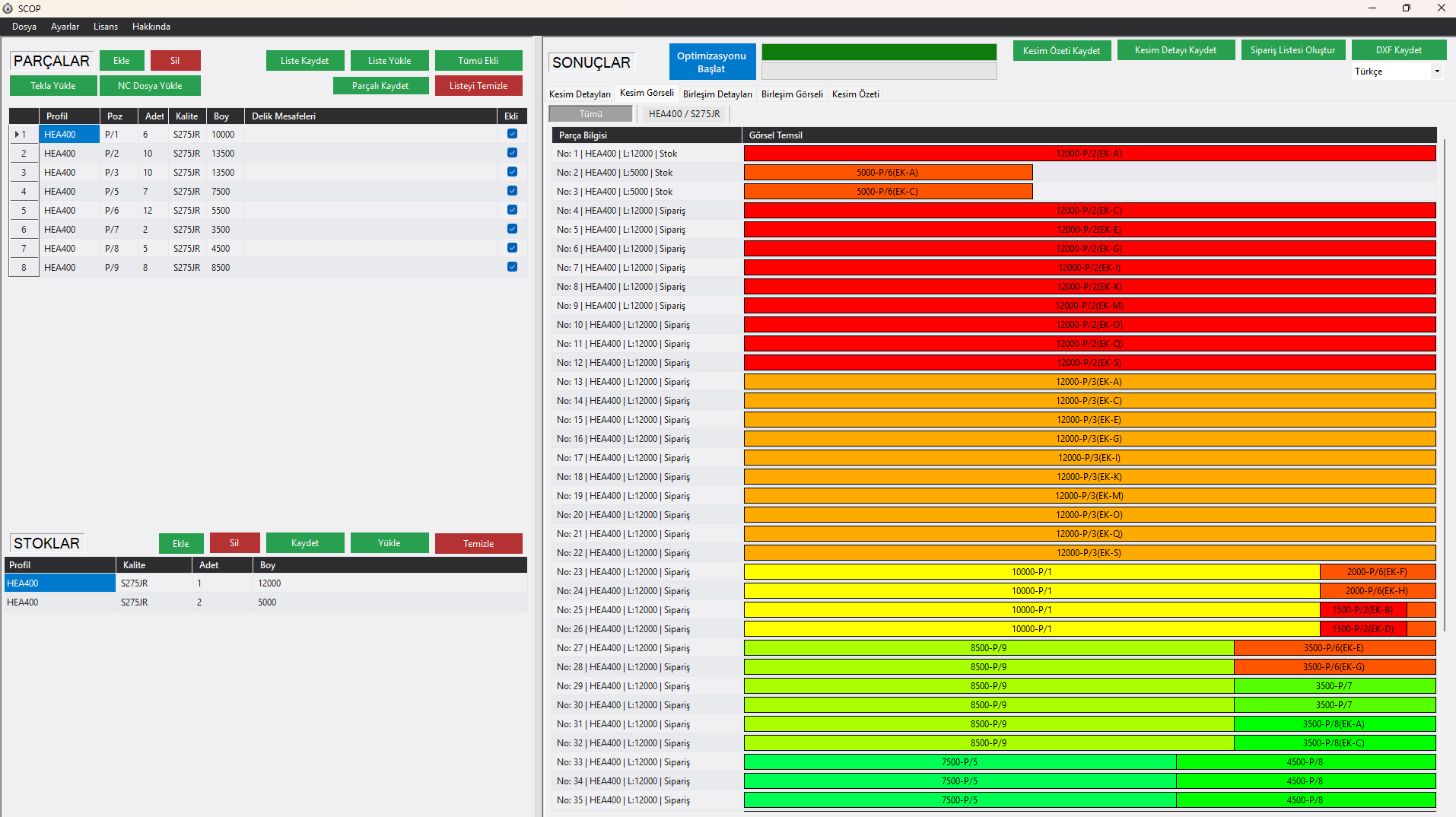Click the red Listeyi Temizle button
The image size is (1456, 817).
point(478,86)
